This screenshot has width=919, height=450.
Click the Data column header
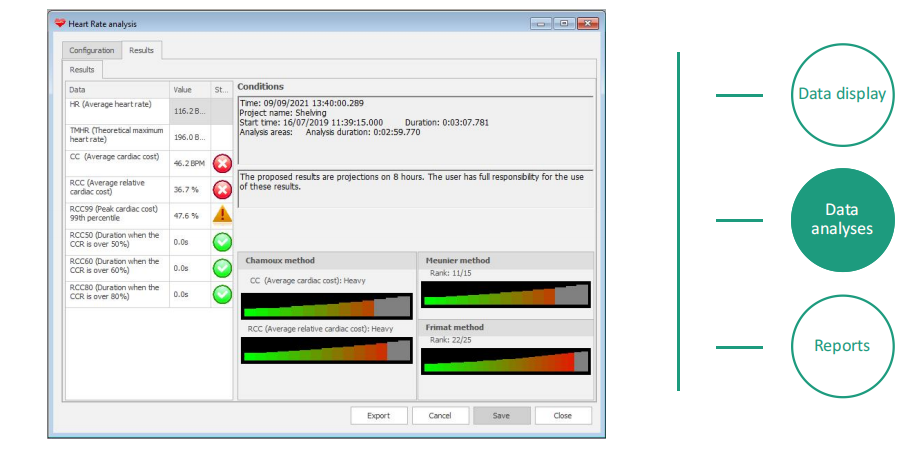click(116, 90)
